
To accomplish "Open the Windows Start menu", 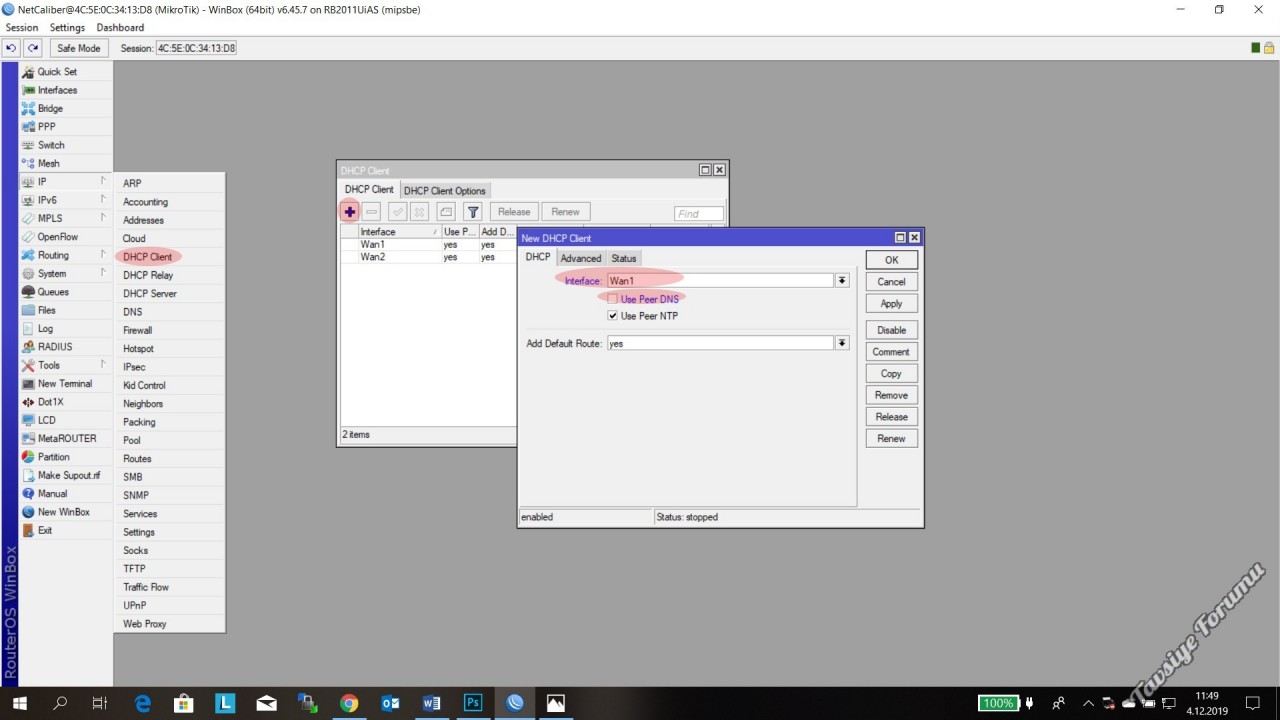I will [19, 703].
